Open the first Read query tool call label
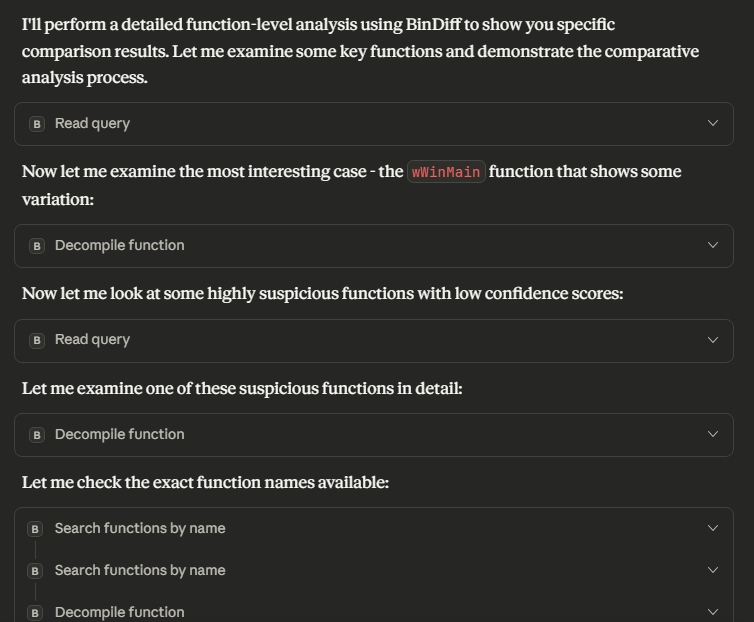Screen dimensions: 754x622 (92, 124)
